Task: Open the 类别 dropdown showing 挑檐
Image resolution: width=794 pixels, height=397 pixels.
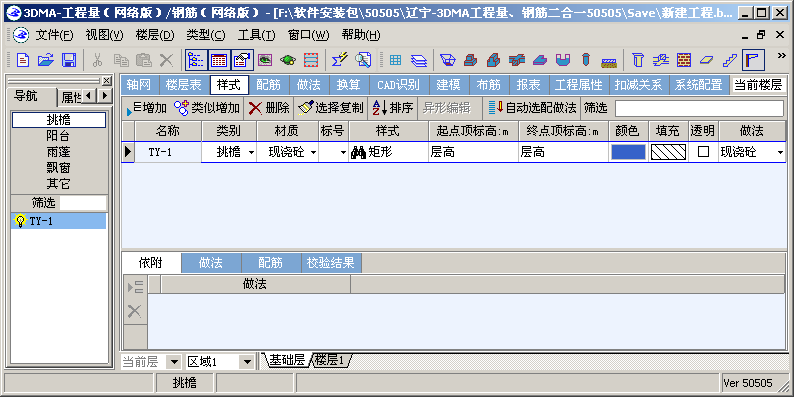Action: (x=251, y=152)
